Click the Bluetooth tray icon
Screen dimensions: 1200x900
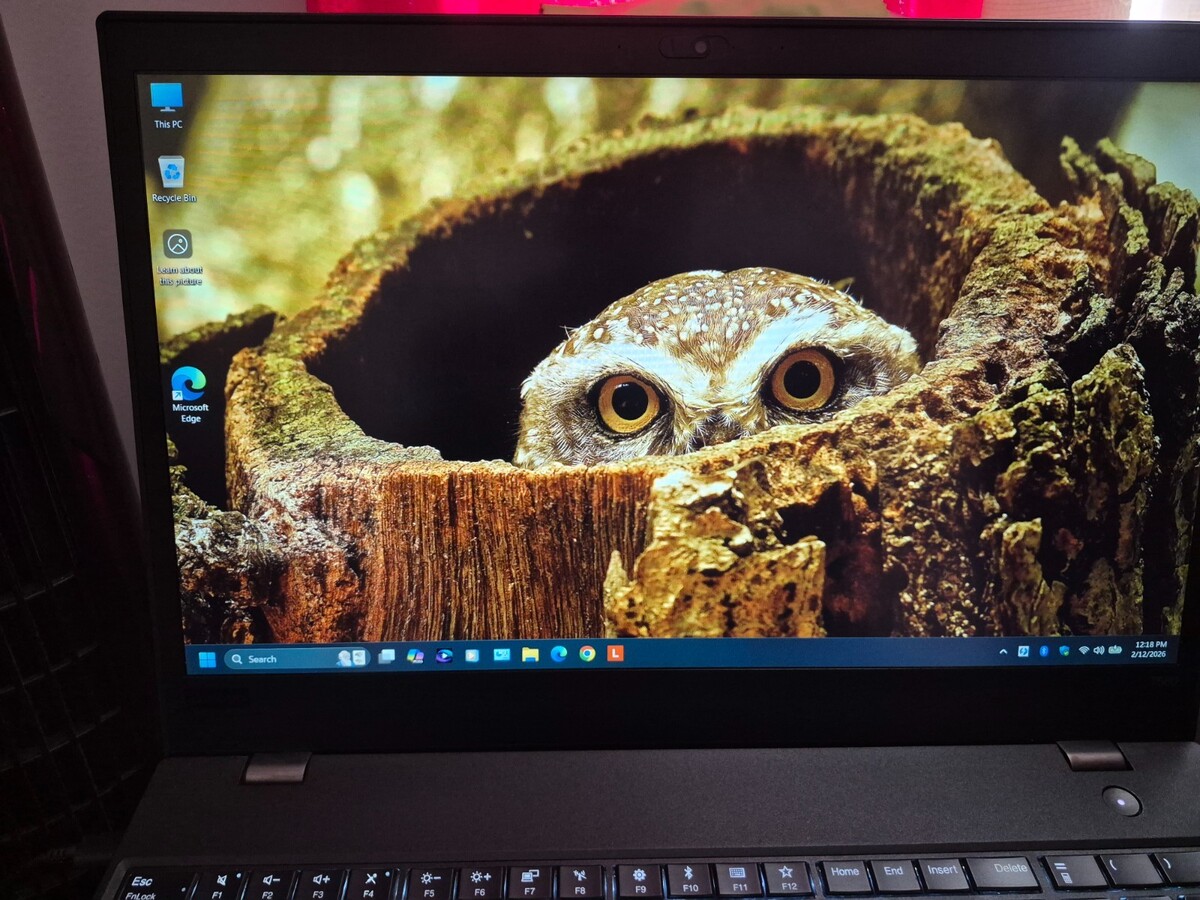click(x=1043, y=651)
